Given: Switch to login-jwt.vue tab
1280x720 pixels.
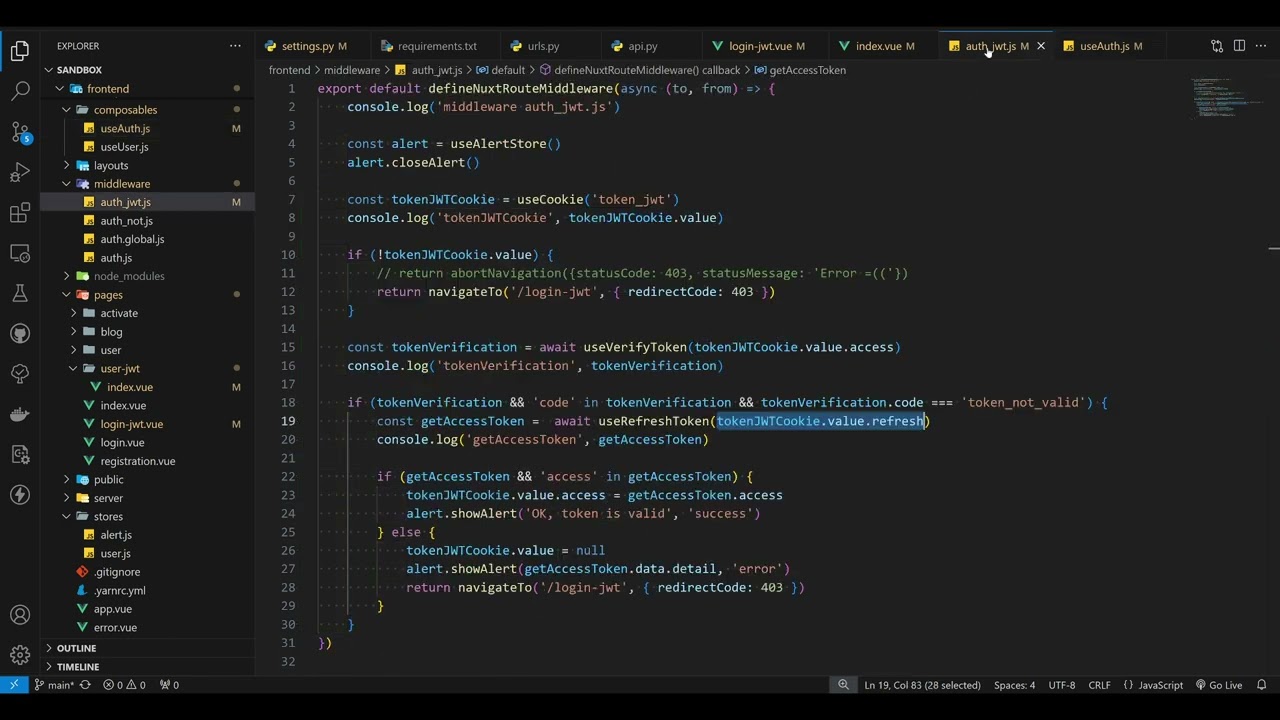Looking at the screenshot, I should pyautogui.click(x=760, y=46).
